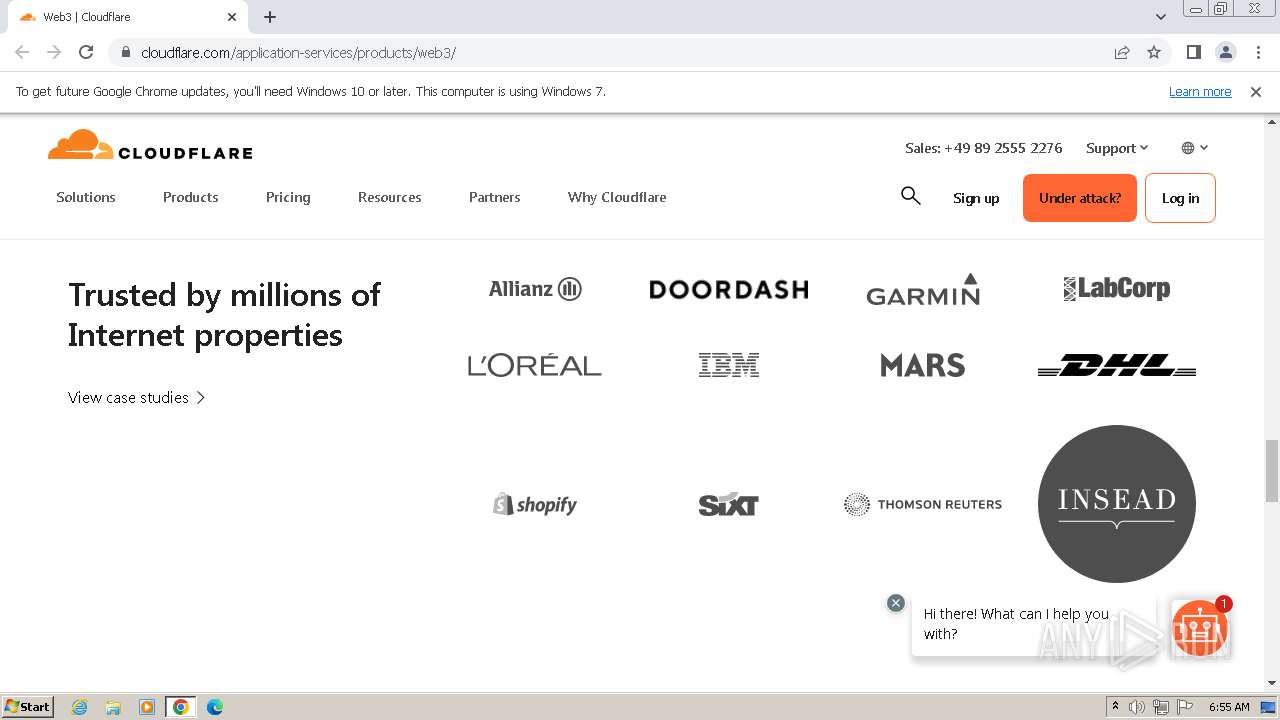Image resolution: width=1280 pixels, height=720 pixels.
Task: Open the tab search dropdown
Action: (x=1161, y=17)
